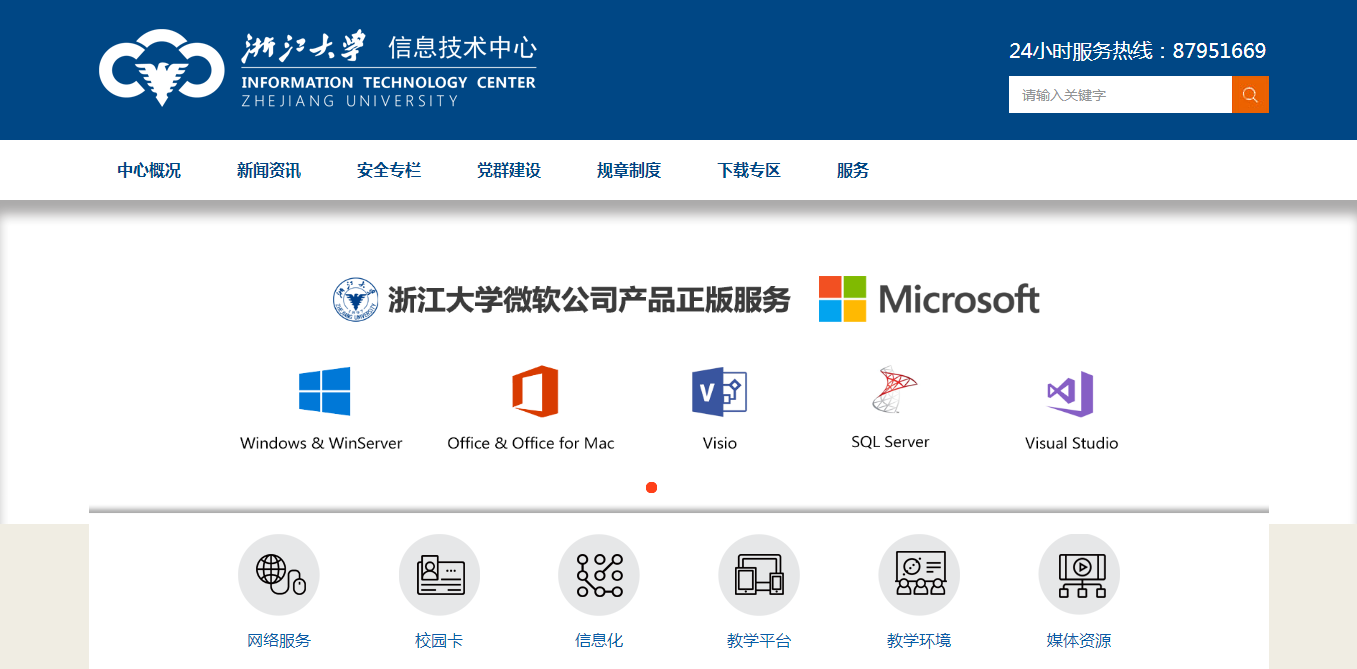Click the 浙江大学微软公司产品正版服务 banner heading

pos(589,300)
